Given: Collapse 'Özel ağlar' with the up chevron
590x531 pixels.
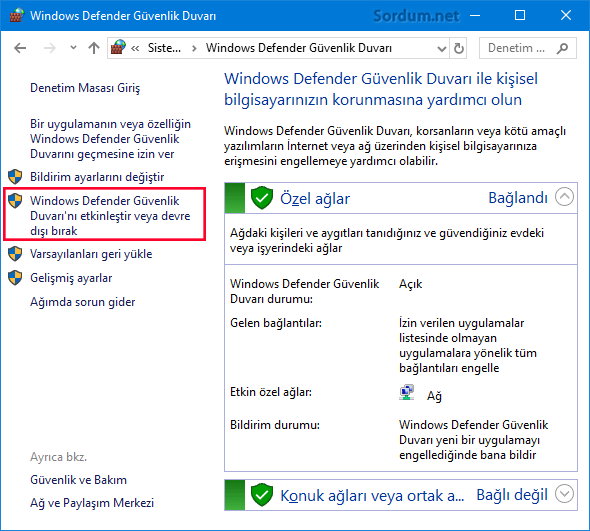Looking at the screenshot, I should [564, 197].
